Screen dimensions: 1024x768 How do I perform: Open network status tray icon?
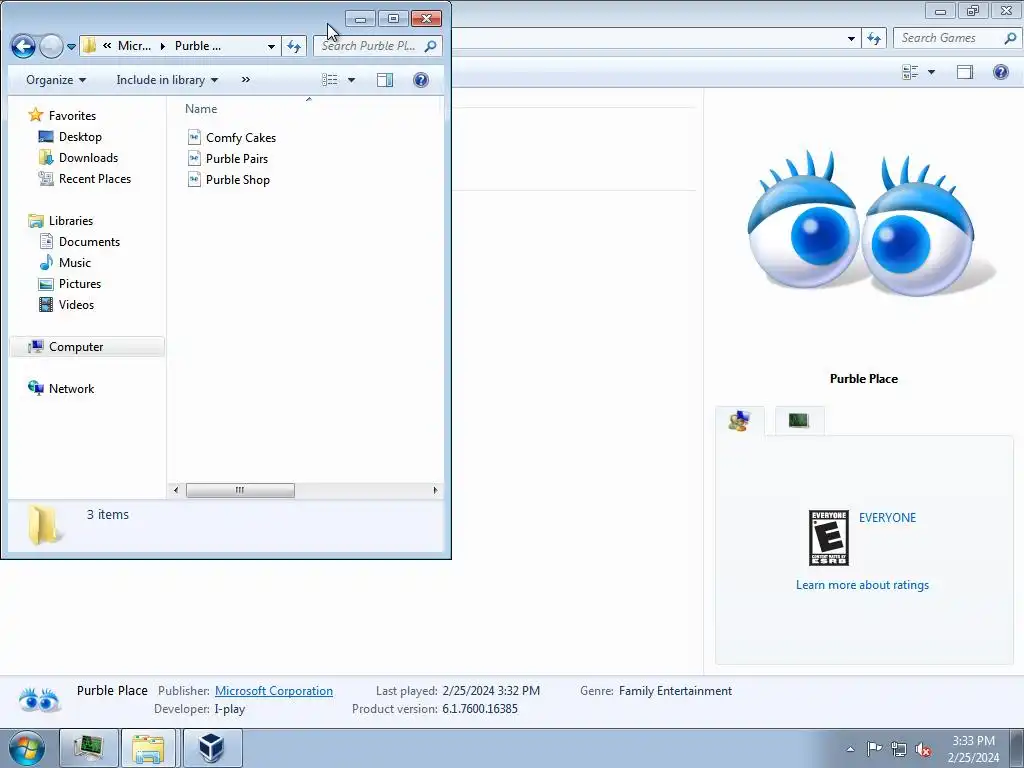(x=899, y=749)
